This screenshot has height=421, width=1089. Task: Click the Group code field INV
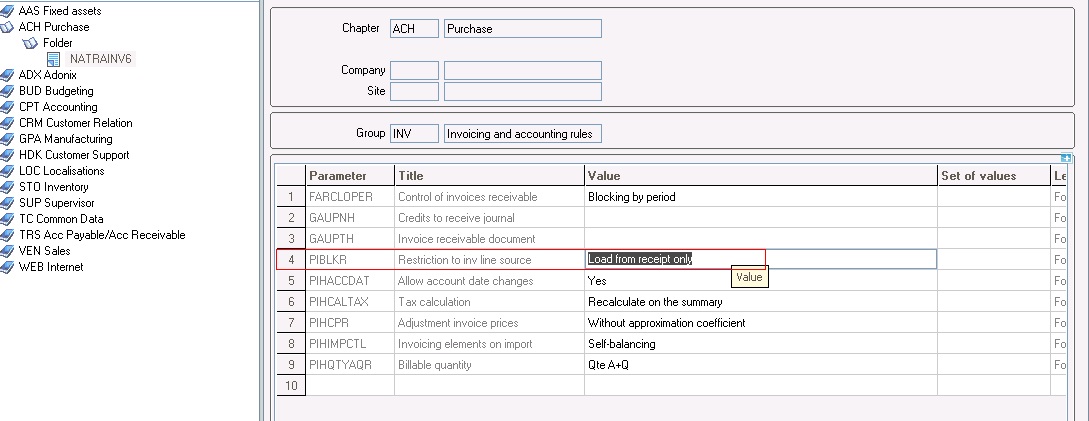[414, 133]
